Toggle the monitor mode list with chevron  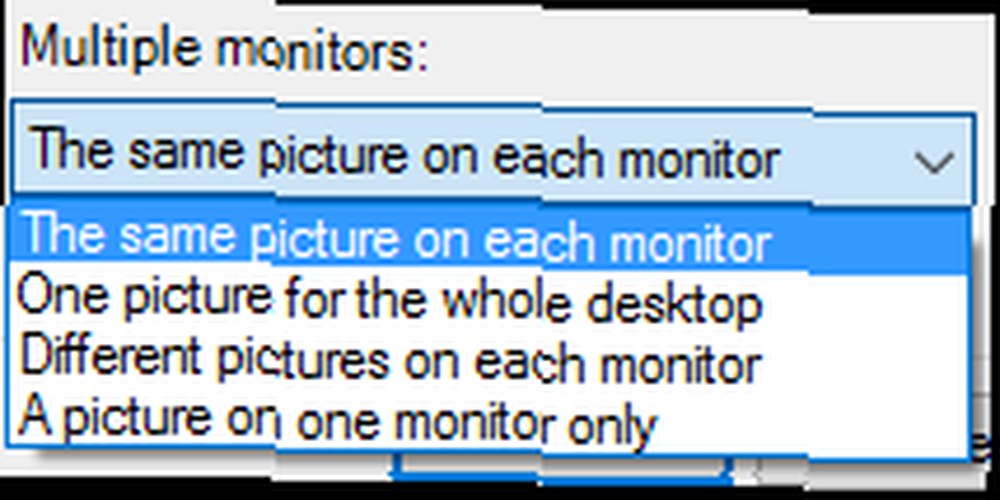click(934, 162)
